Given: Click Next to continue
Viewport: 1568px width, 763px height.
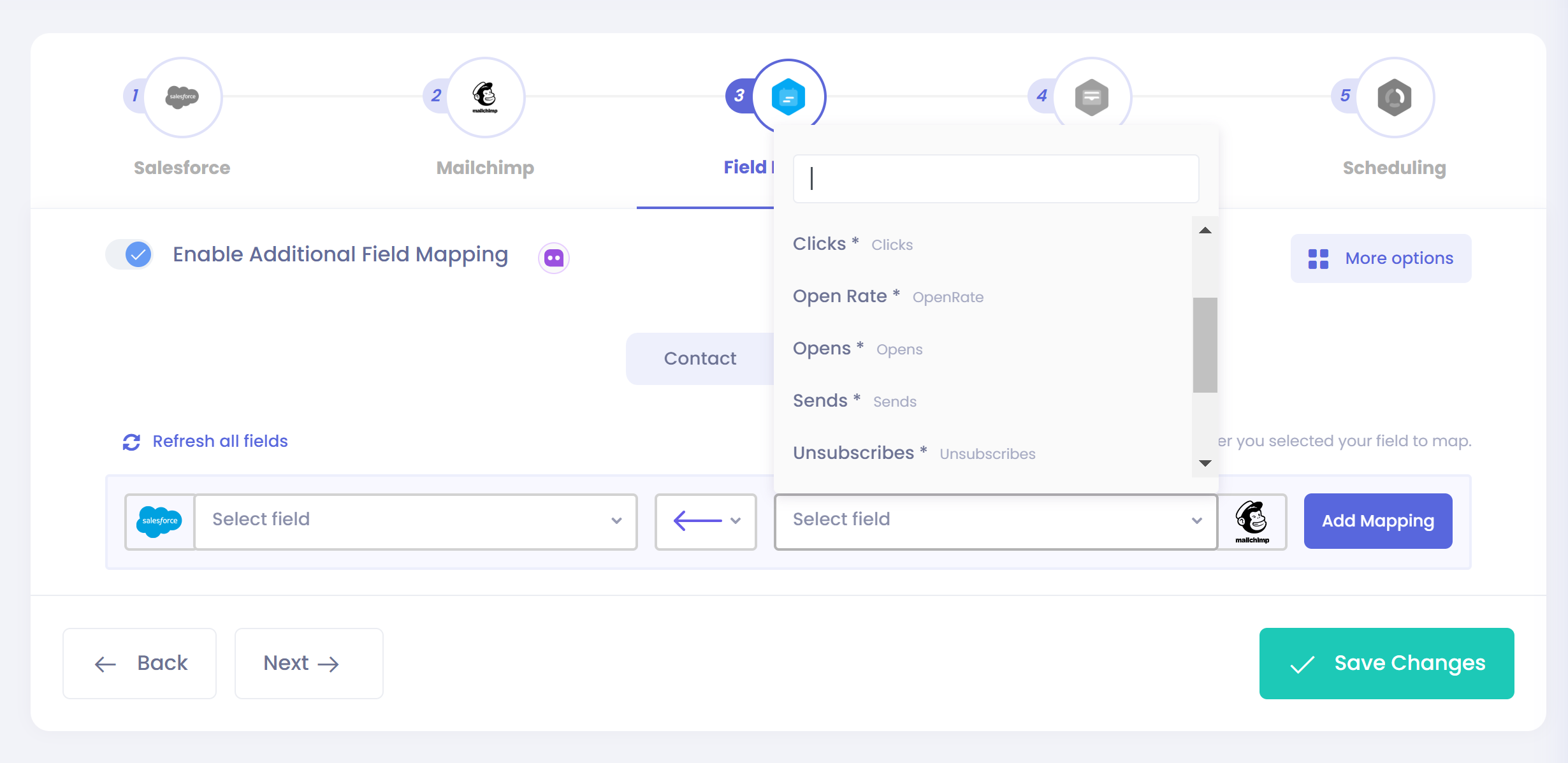Looking at the screenshot, I should 309,664.
